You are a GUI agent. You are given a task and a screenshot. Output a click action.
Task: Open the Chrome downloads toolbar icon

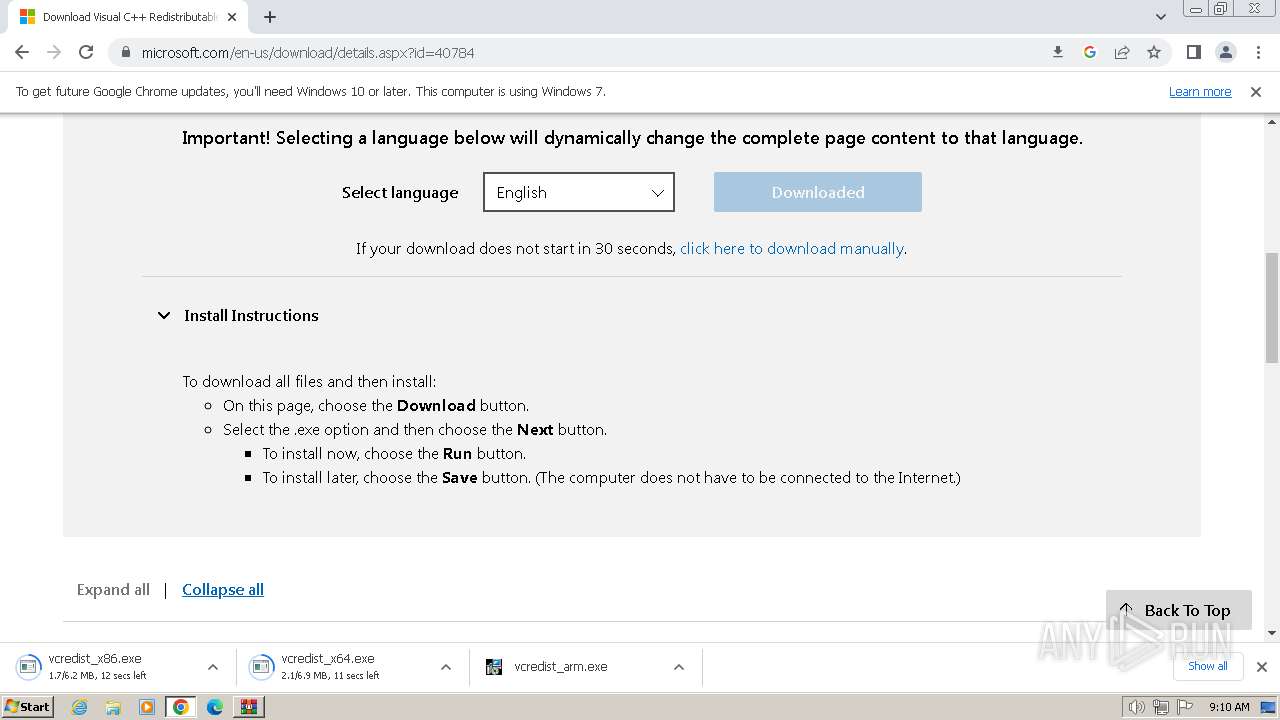(1058, 52)
